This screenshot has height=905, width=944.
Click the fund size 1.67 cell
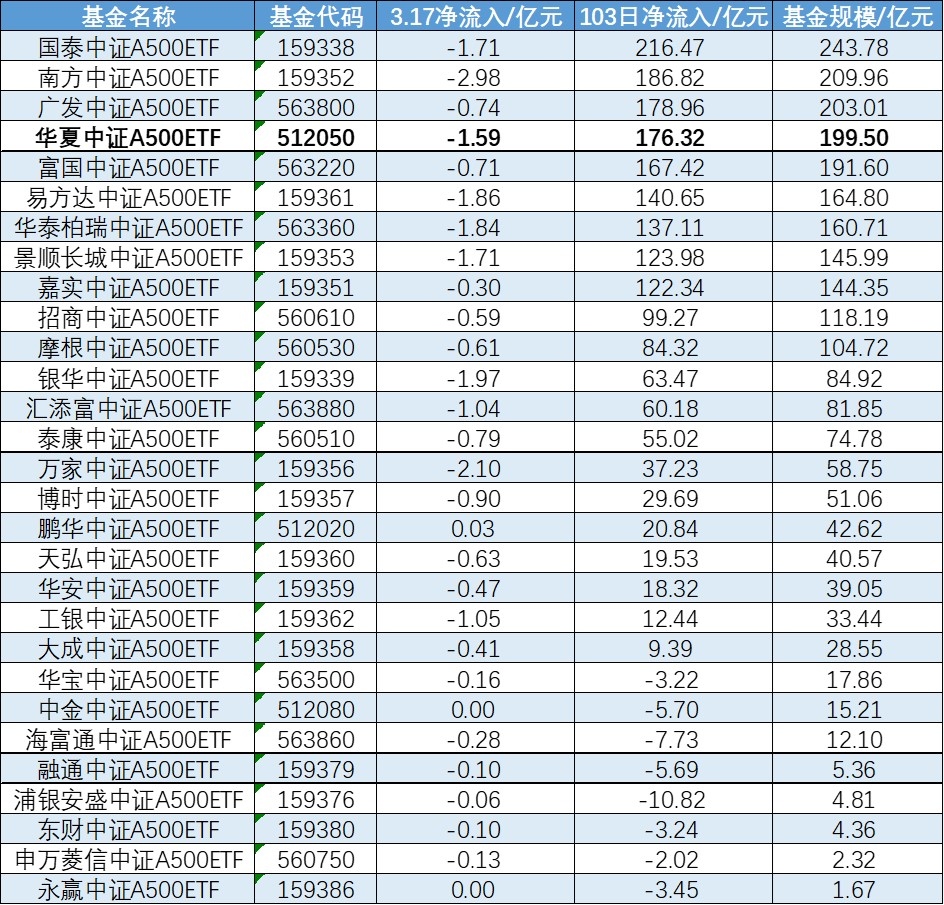[853, 887]
